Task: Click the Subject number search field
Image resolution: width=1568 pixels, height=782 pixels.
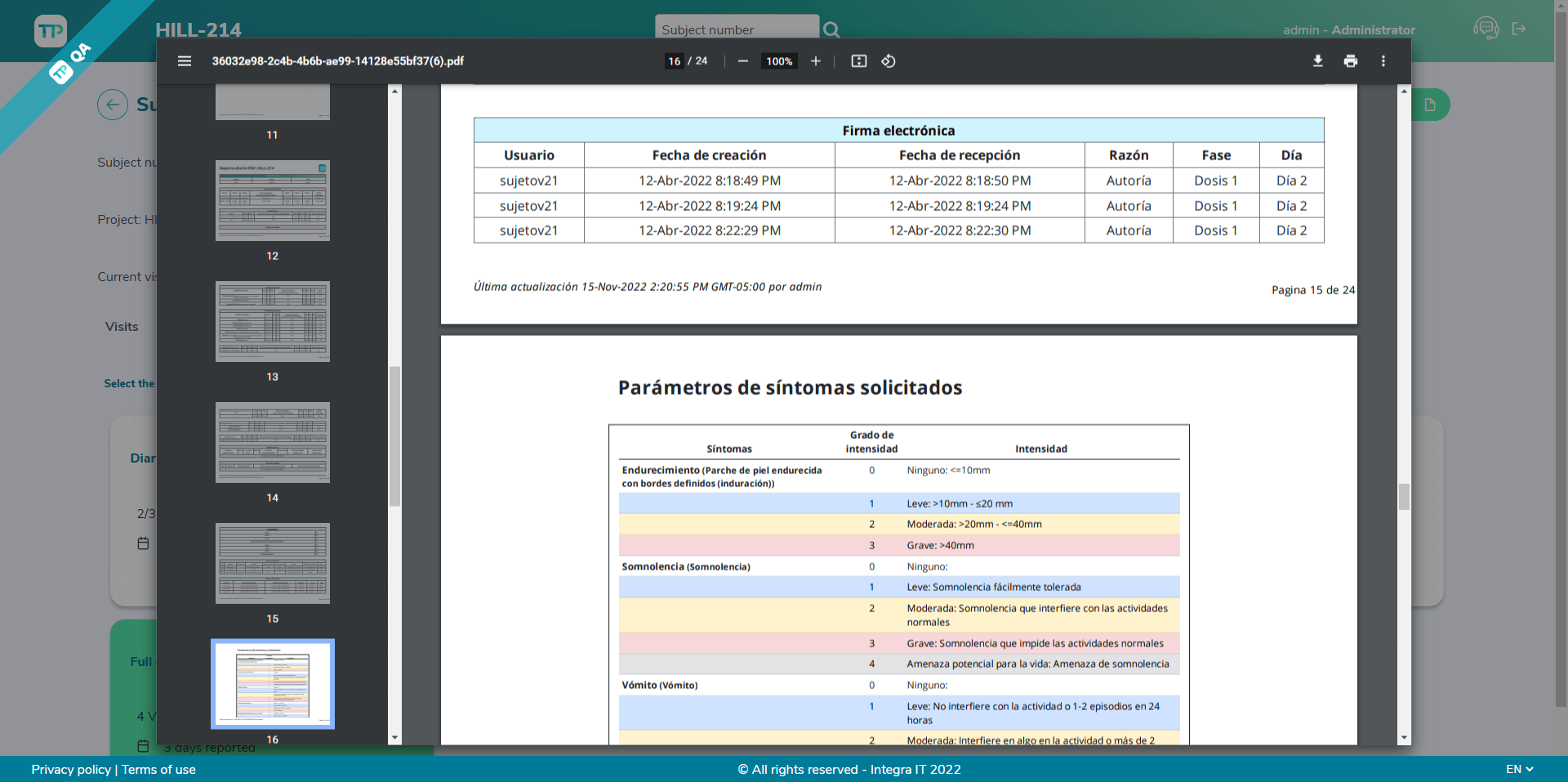Action: (x=737, y=28)
